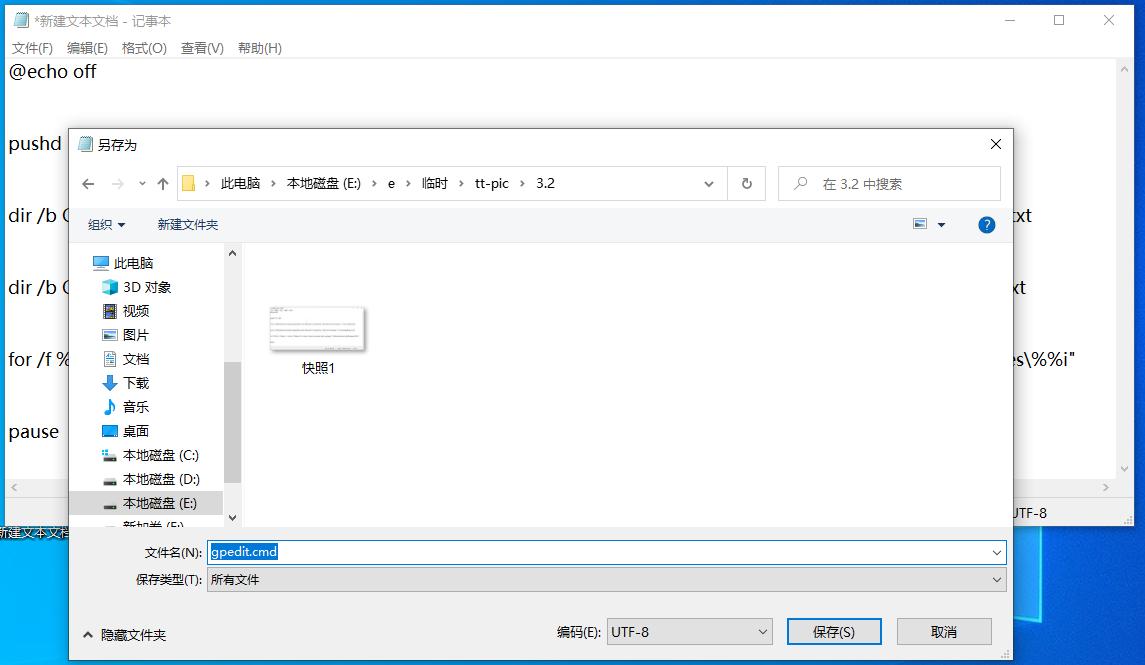Open the 保存类型 dropdown
1145x665 pixels.
click(x=996, y=579)
